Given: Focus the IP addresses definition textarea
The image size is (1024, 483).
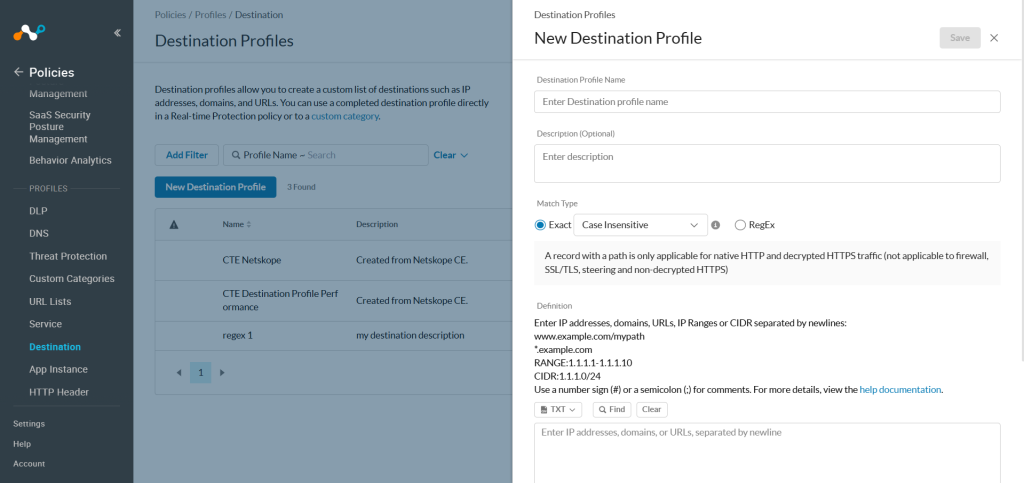Looking at the screenshot, I should (x=767, y=453).
